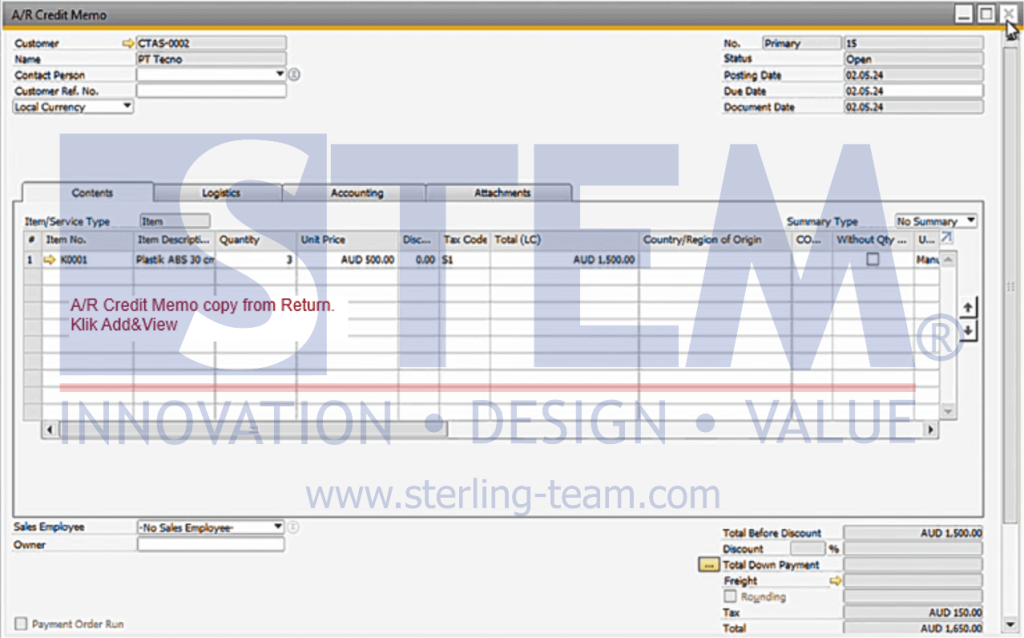Open the Contact Person dropdown
The image size is (1024, 638).
(x=279, y=75)
